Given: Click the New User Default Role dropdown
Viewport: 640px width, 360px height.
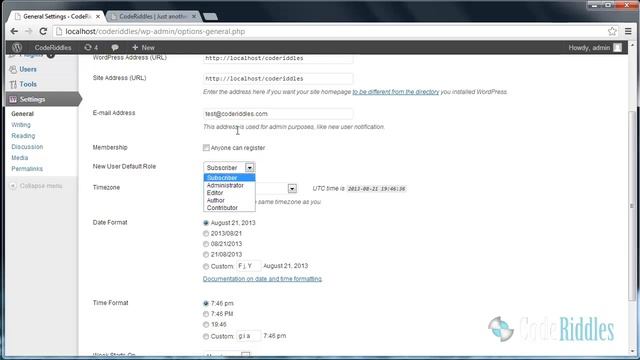Looking at the screenshot, I should tap(229, 167).
